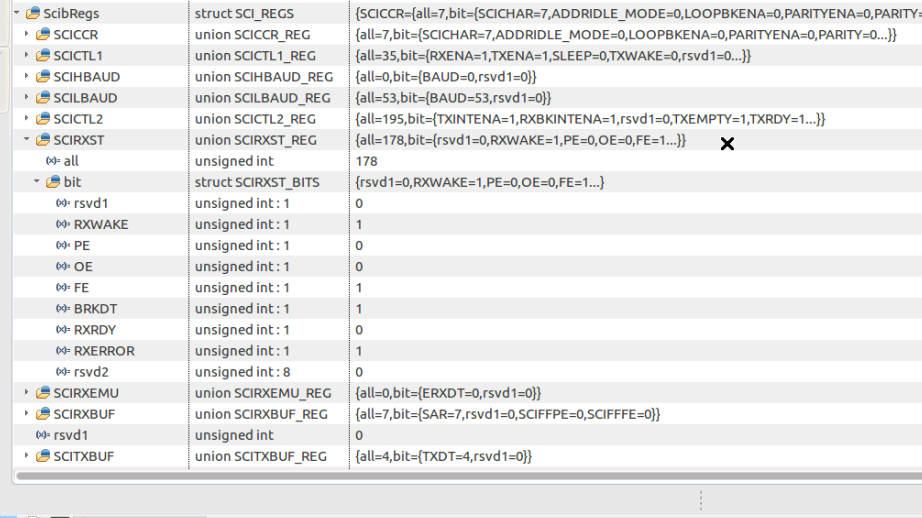Click the SCIHBAUD union icon
Viewport: 922px width, 518px height.
tap(43, 76)
